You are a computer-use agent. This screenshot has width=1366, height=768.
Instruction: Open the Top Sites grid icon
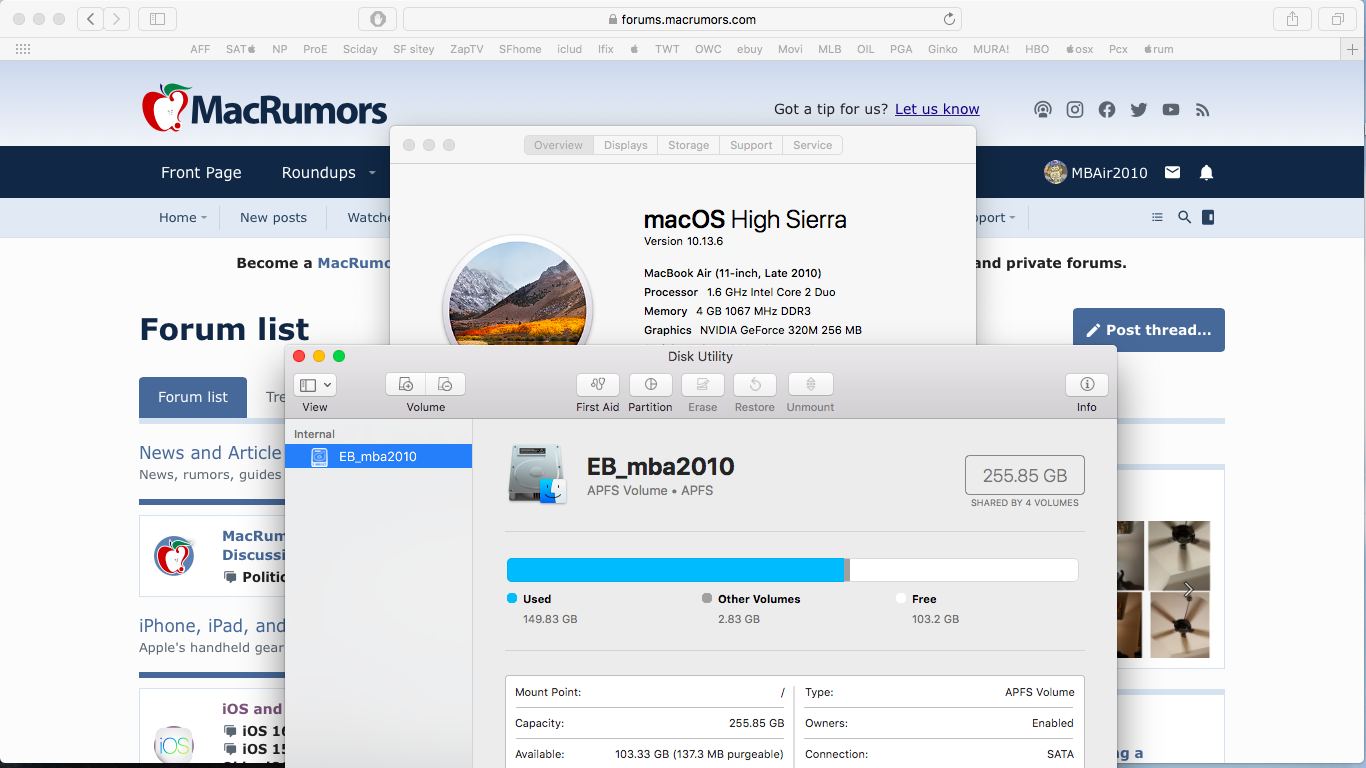click(x=23, y=49)
